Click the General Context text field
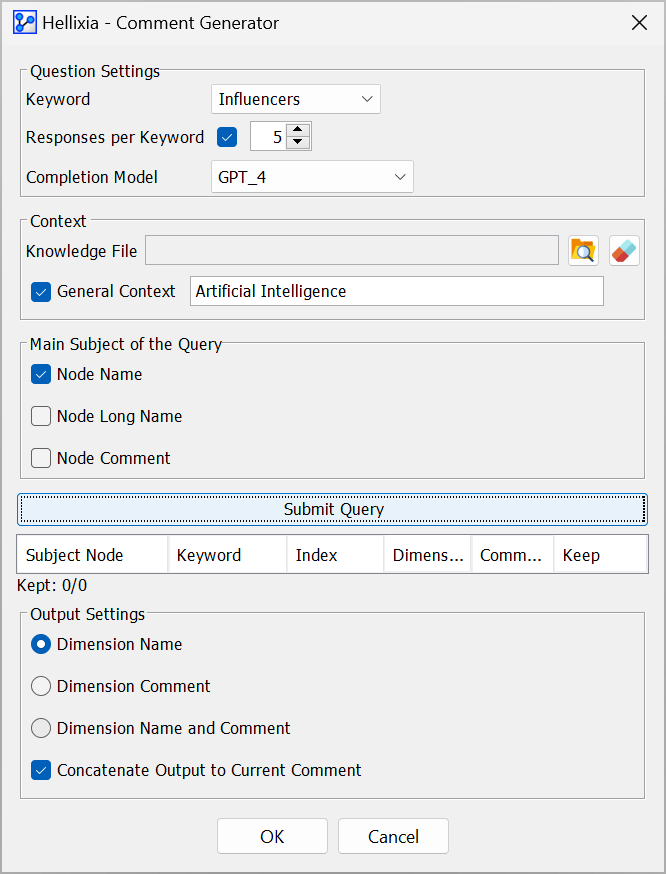This screenshot has height=874, width=666. pos(396,291)
